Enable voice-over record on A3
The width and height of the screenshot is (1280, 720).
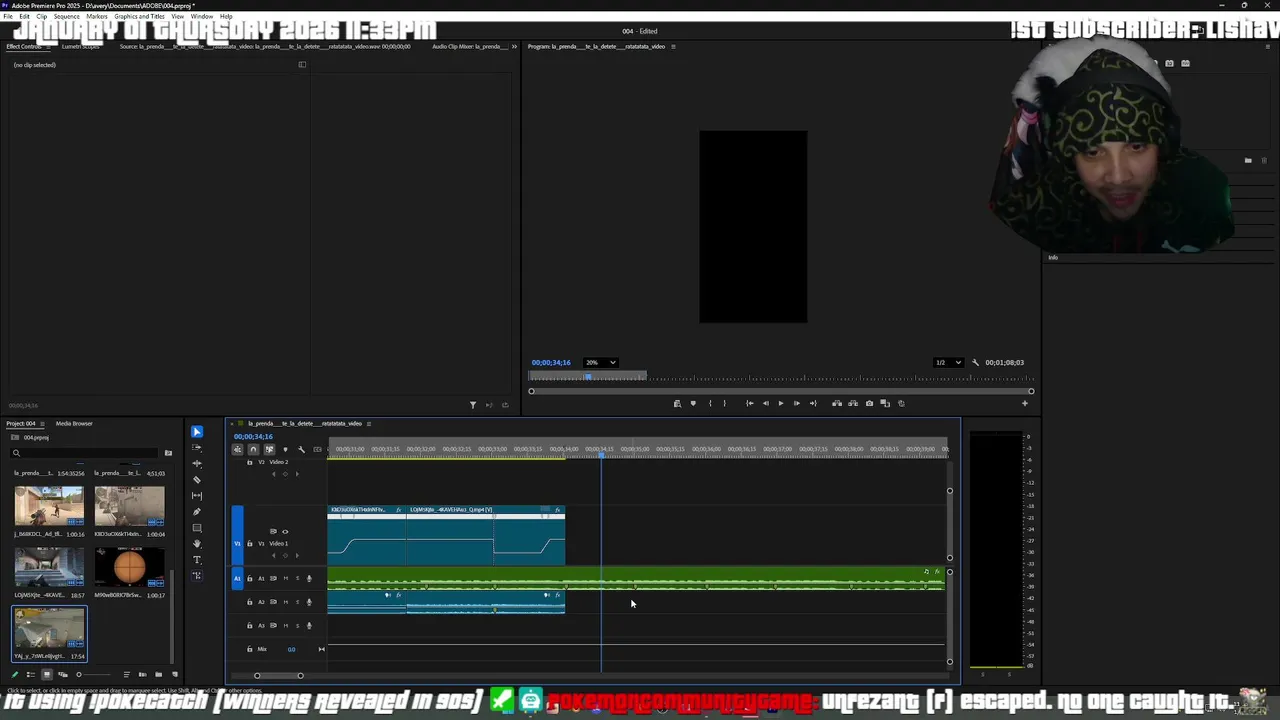coord(309,626)
